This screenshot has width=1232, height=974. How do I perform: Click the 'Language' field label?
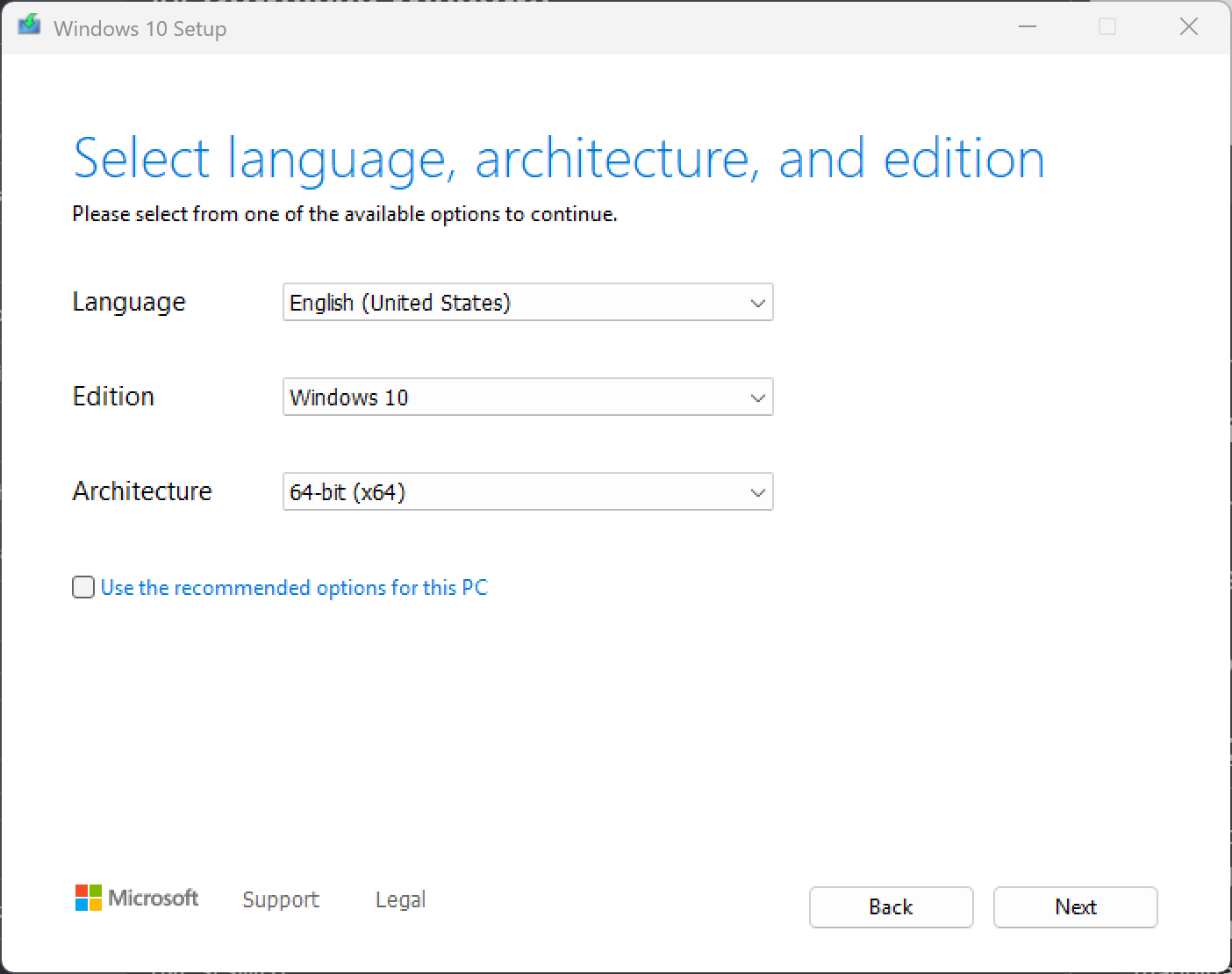tap(129, 302)
